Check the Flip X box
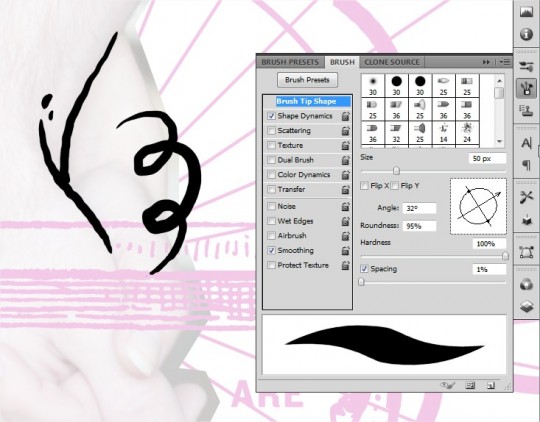This screenshot has width=540, height=422. 364,186
